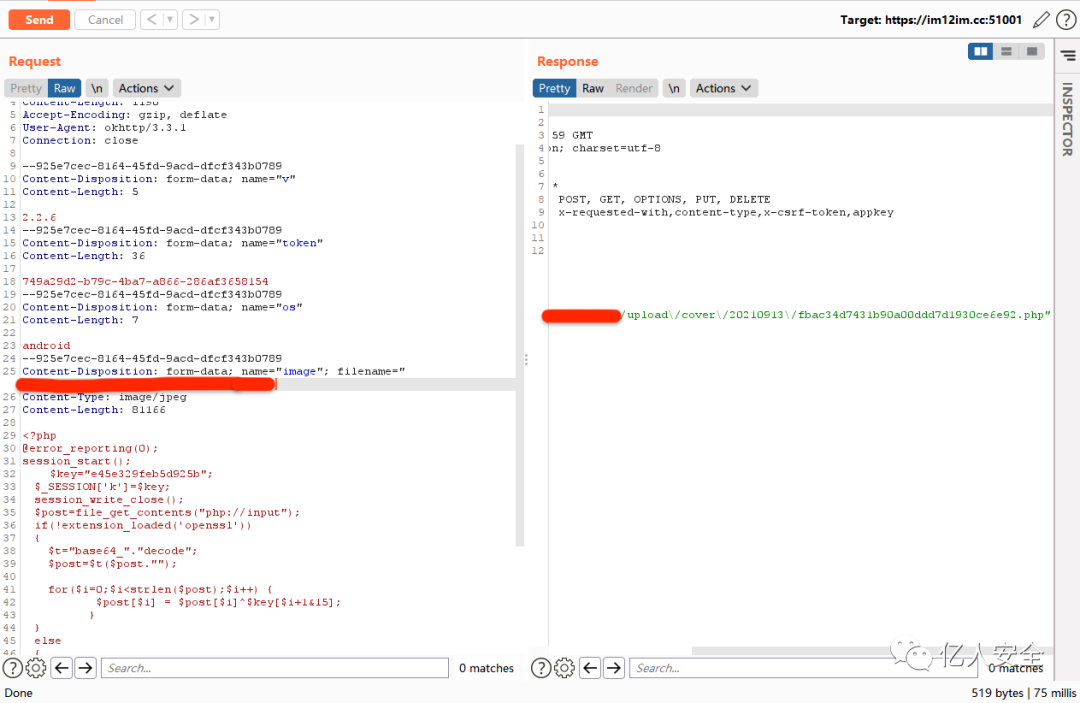The width and height of the screenshot is (1080, 703).
Task: Choose the side-by-side layout icon
Action: coord(980,52)
